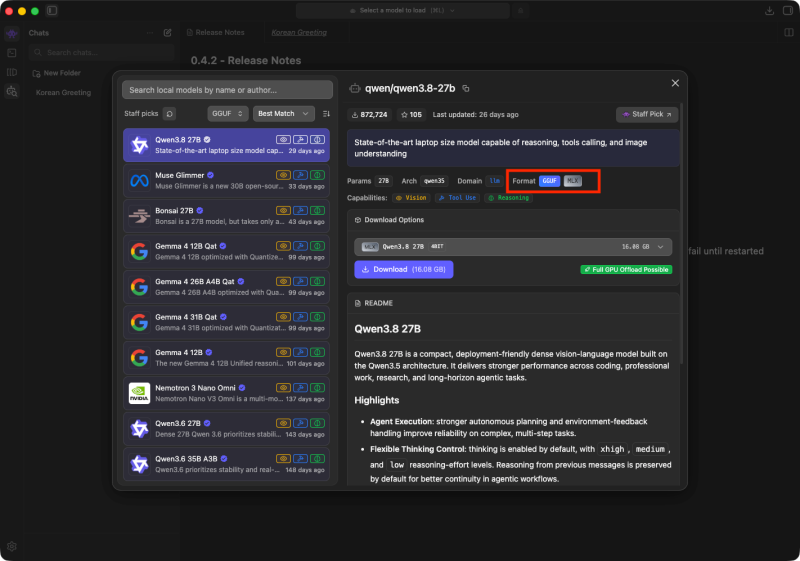Click the star count 105

click(411, 115)
